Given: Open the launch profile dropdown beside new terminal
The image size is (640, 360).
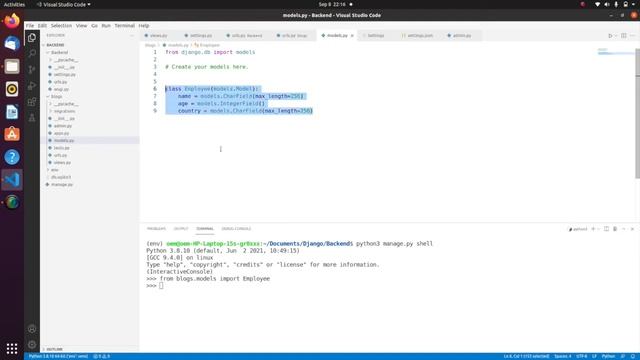Looking at the screenshot, I should coord(599,229).
